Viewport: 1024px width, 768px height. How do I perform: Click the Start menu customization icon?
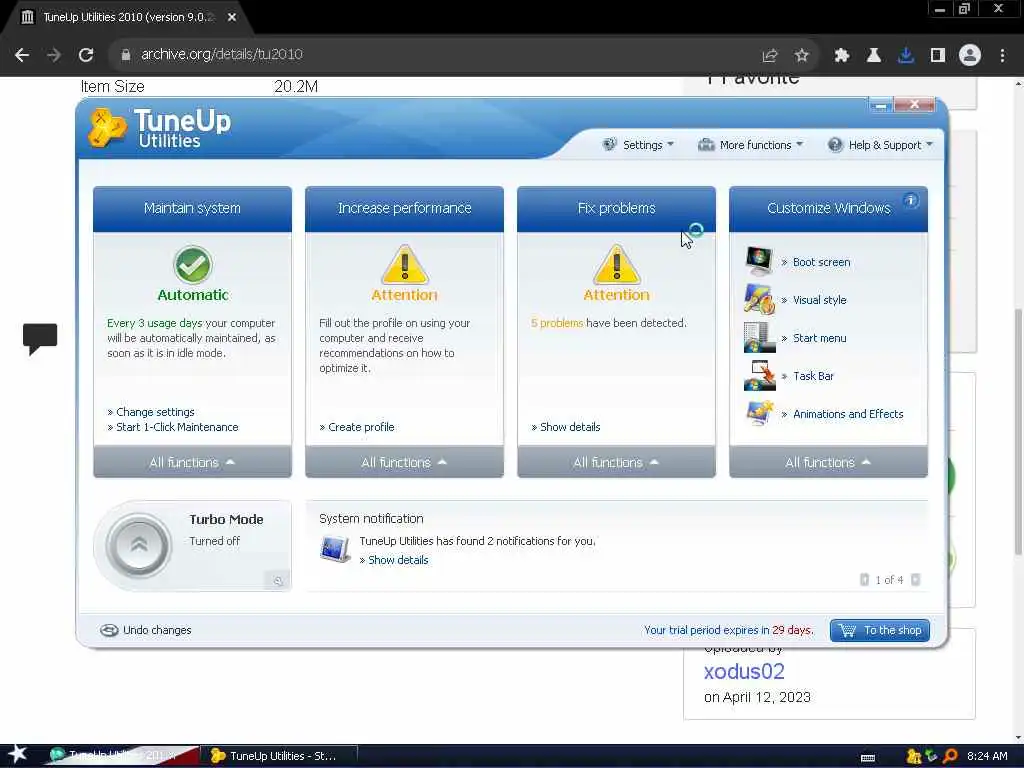pos(759,338)
